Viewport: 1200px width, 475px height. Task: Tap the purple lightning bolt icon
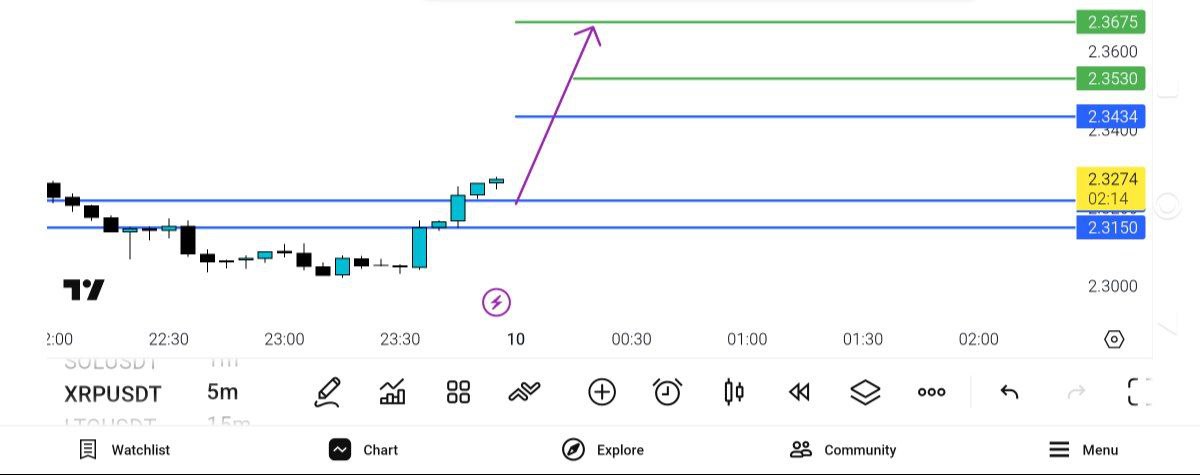click(496, 301)
